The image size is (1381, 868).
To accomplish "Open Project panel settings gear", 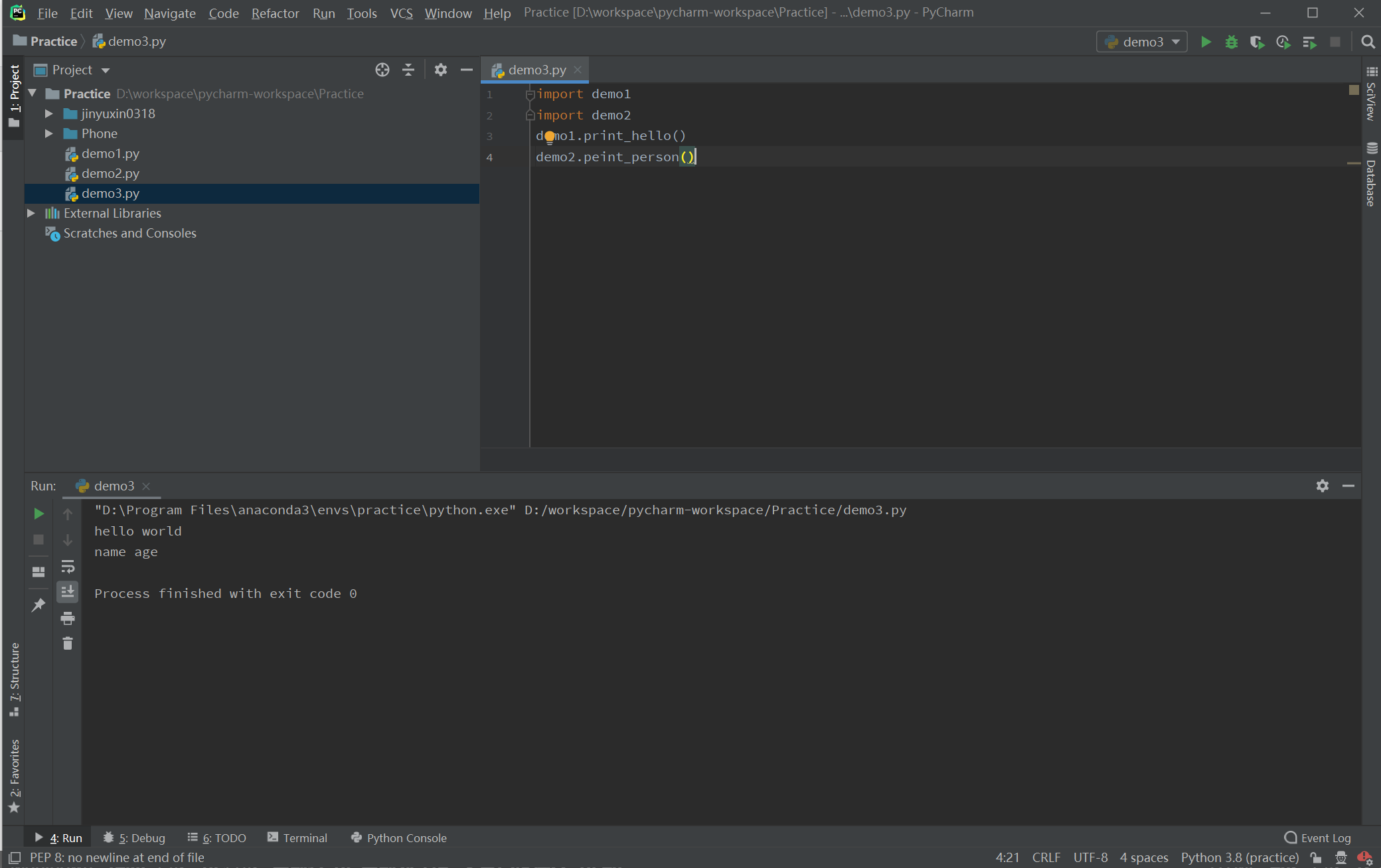I will point(440,70).
